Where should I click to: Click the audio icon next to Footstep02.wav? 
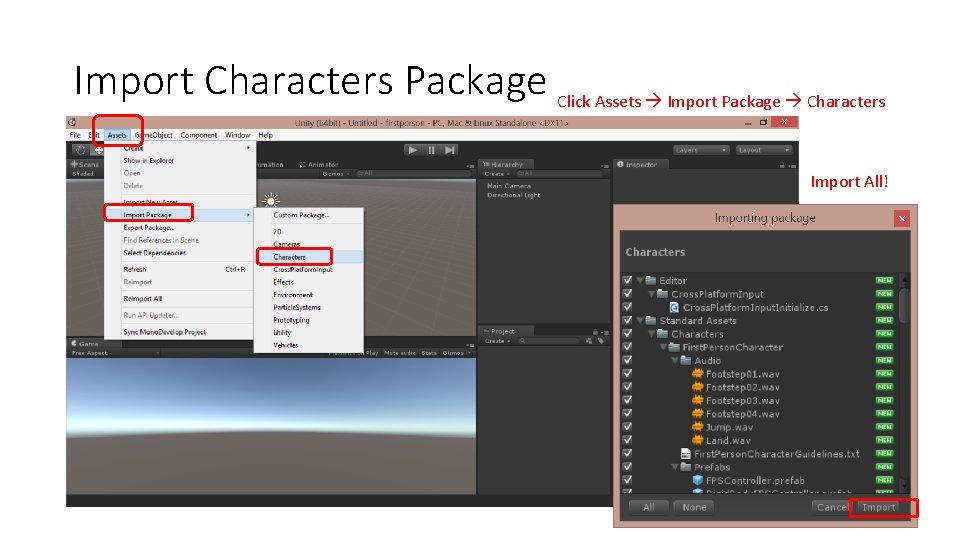click(697, 387)
